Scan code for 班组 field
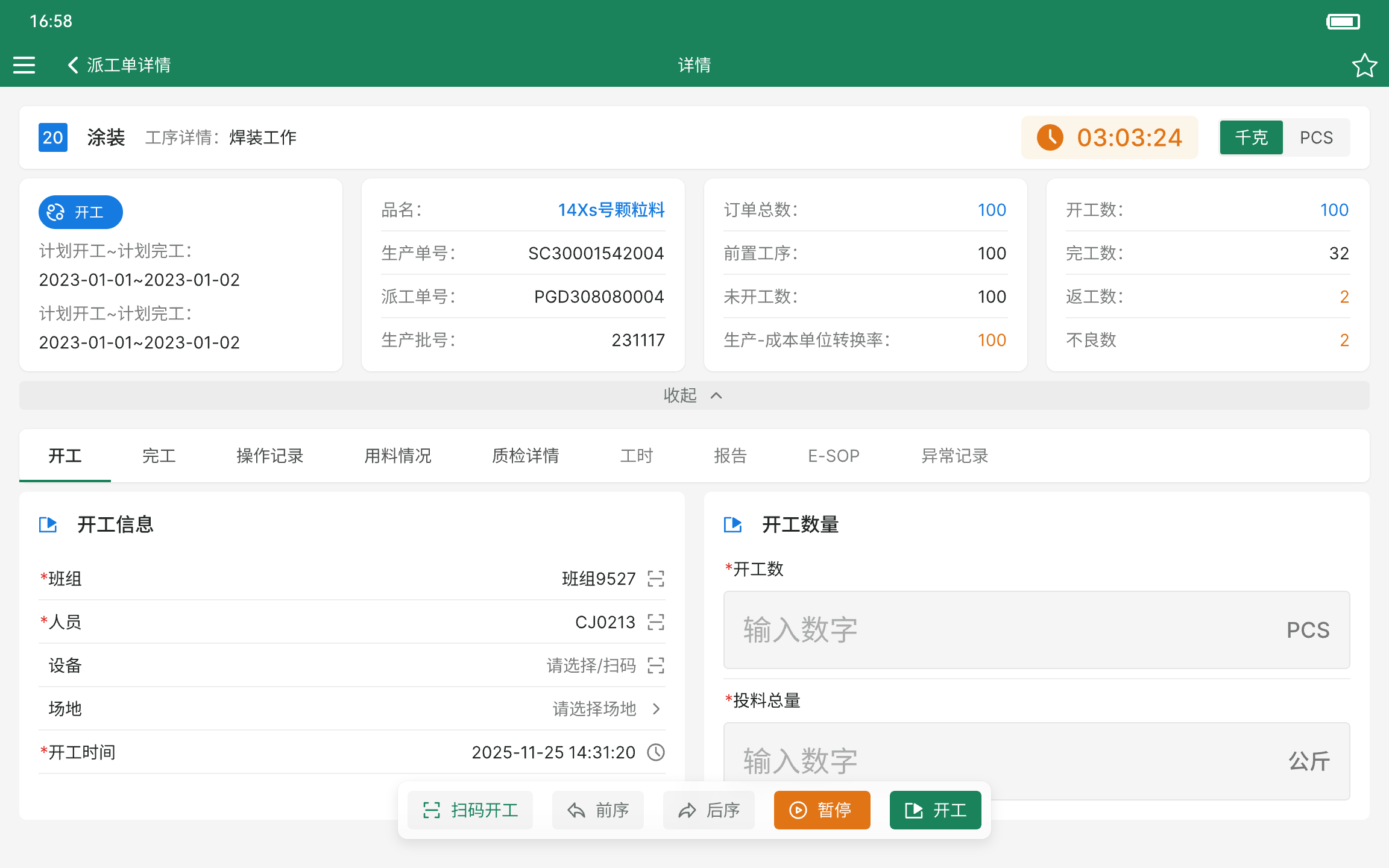The height and width of the screenshot is (868, 1389). point(656,579)
